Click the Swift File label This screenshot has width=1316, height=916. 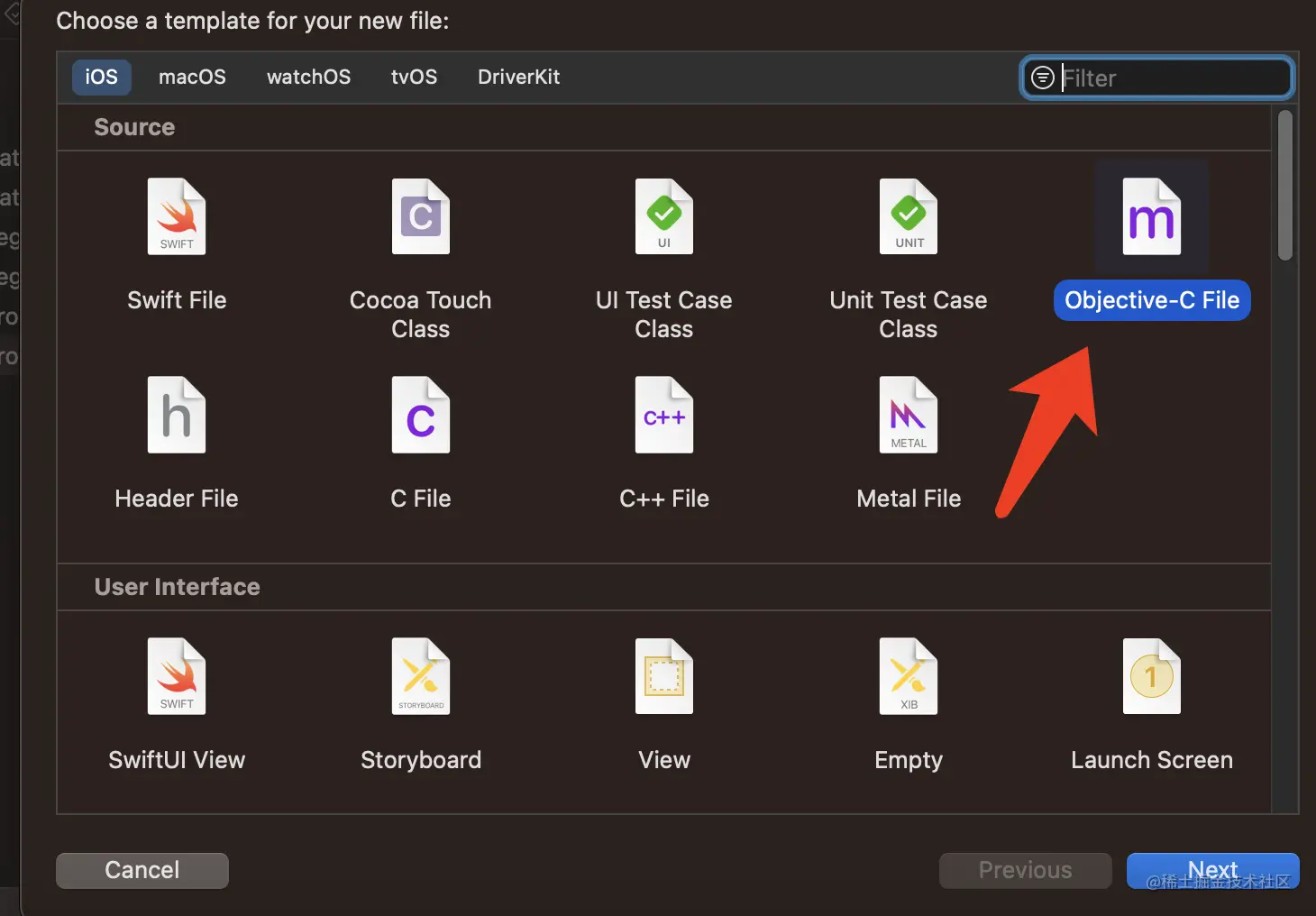177,300
